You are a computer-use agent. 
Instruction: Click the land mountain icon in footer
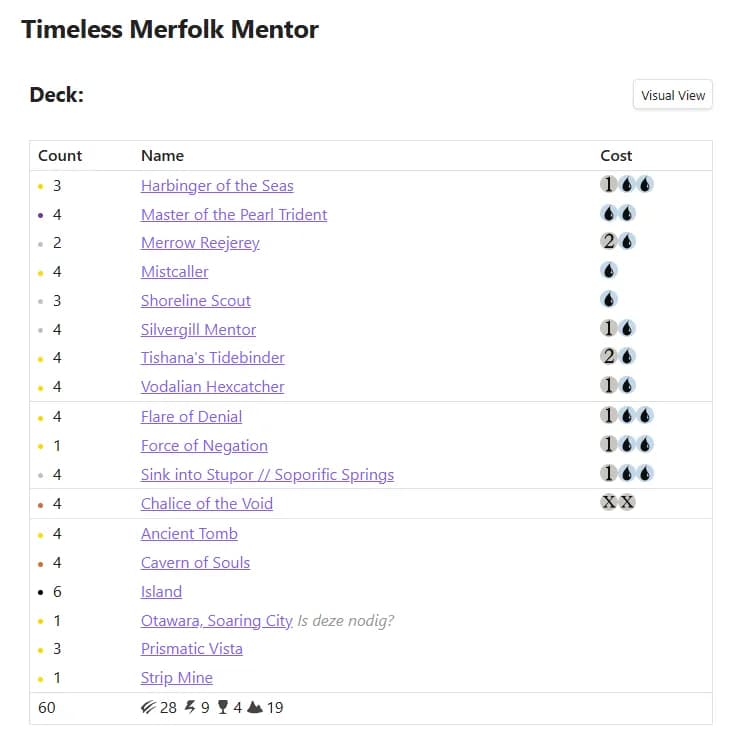pos(255,707)
